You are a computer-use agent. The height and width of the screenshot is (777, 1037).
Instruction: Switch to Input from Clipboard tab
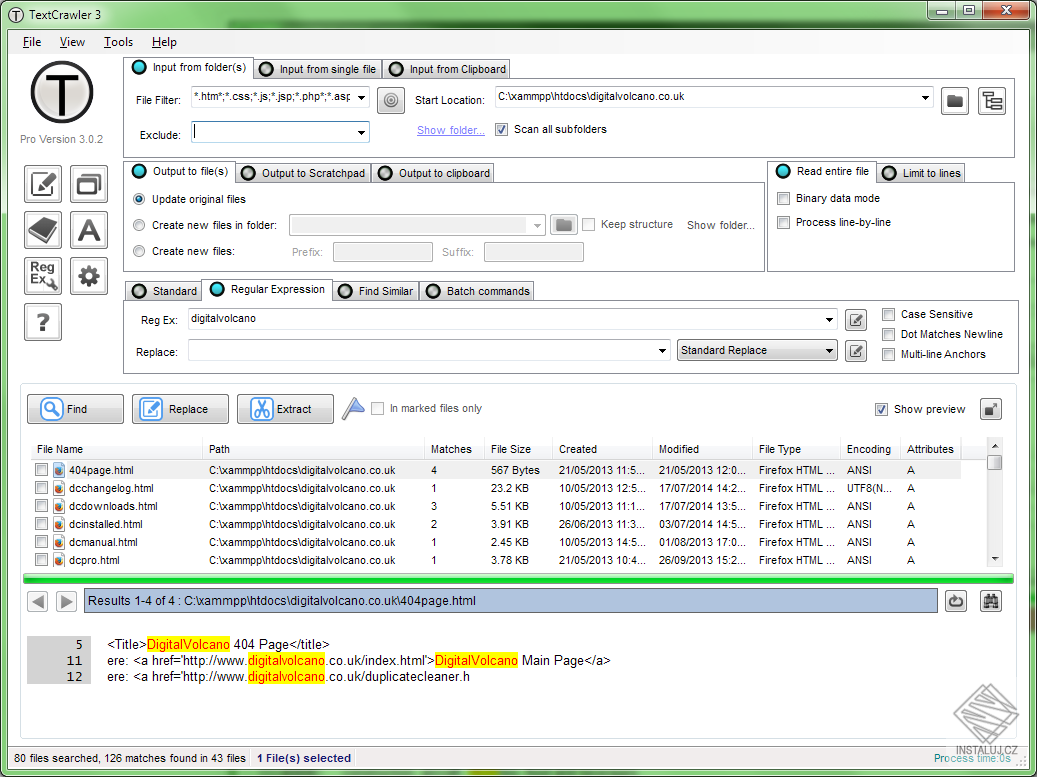[448, 69]
